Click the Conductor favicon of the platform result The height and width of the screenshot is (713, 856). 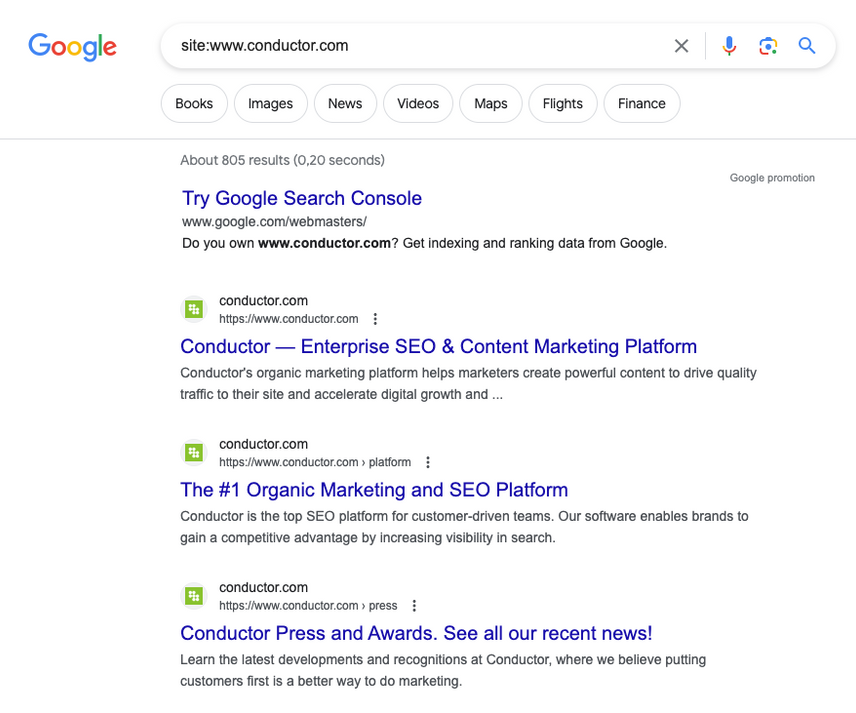(x=194, y=453)
